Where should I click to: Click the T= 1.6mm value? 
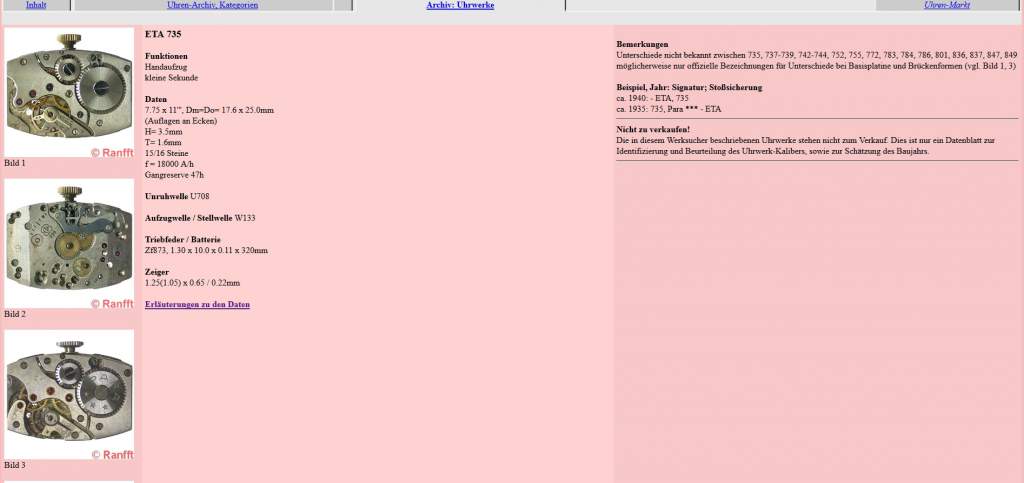tap(163, 142)
